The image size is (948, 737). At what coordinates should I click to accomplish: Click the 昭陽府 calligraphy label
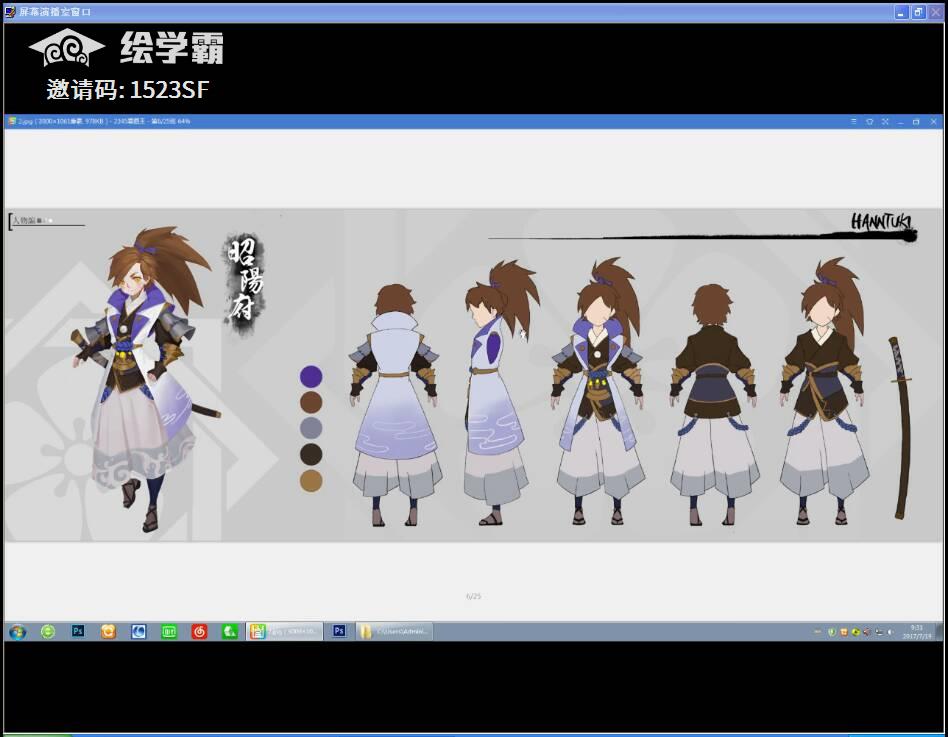click(245, 281)
